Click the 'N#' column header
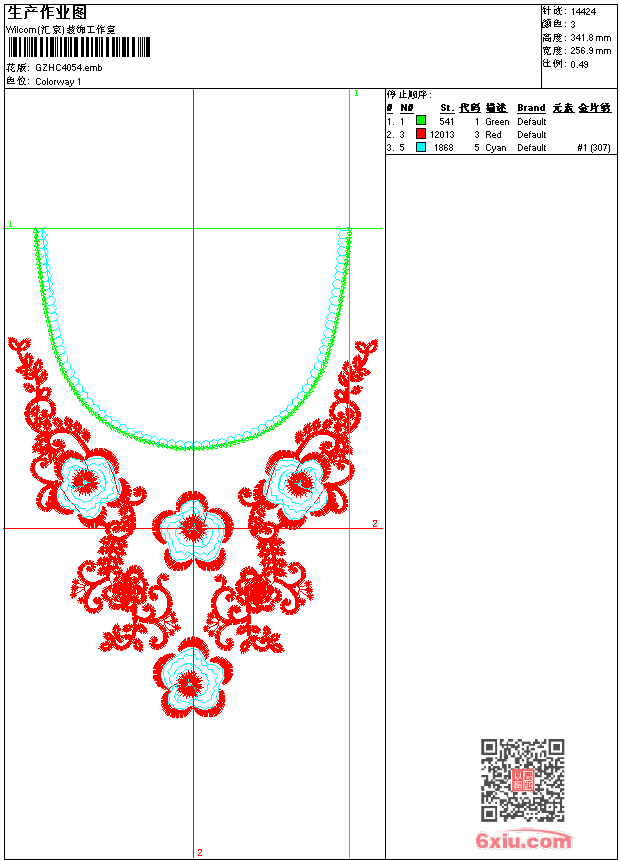The image size is (620, 860). pyautogui.click(x=407, y=108)
